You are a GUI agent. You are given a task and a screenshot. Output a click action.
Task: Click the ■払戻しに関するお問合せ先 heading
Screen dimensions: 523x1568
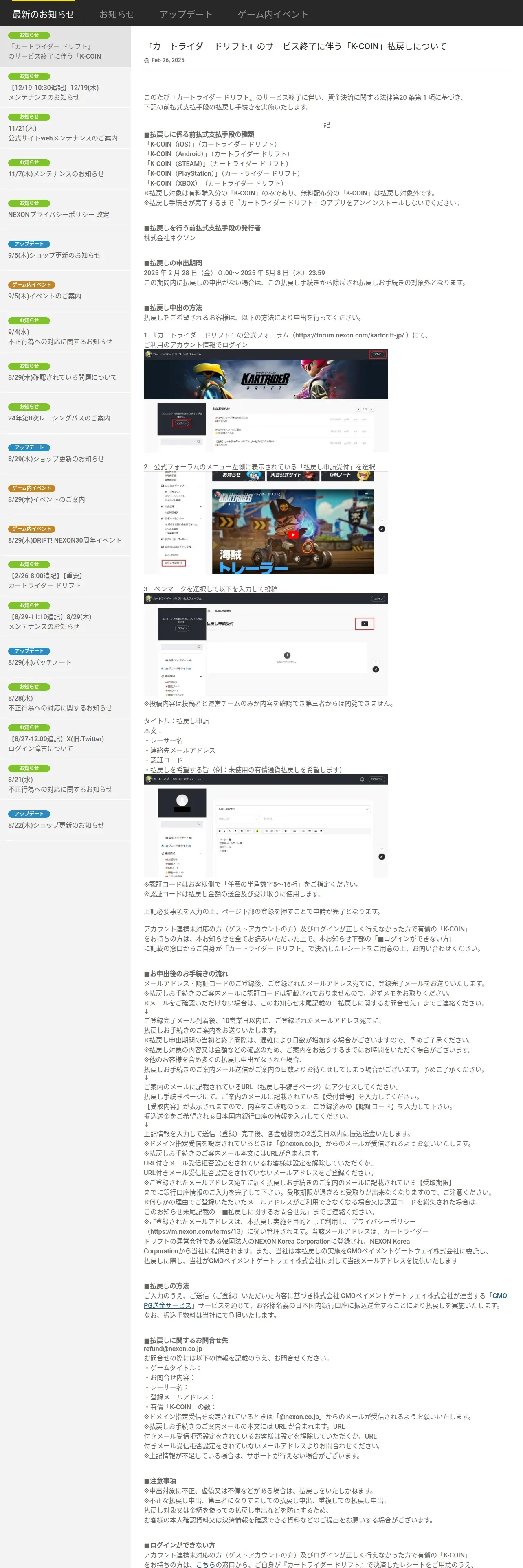(186, 1340)
